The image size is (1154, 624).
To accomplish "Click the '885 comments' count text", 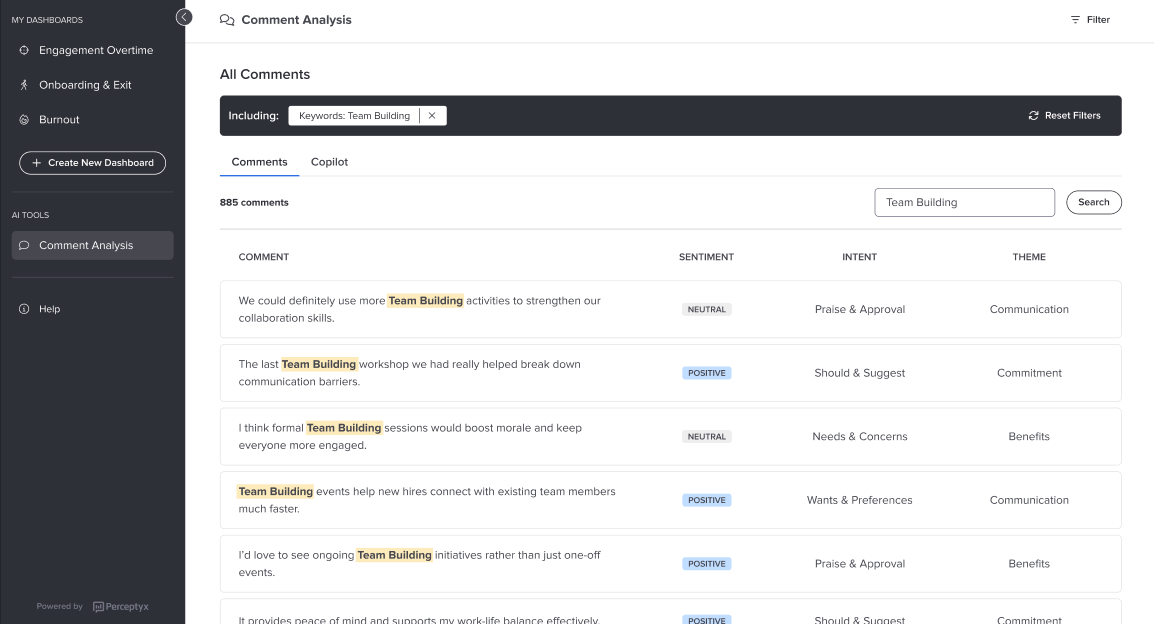I will (254, 202).
